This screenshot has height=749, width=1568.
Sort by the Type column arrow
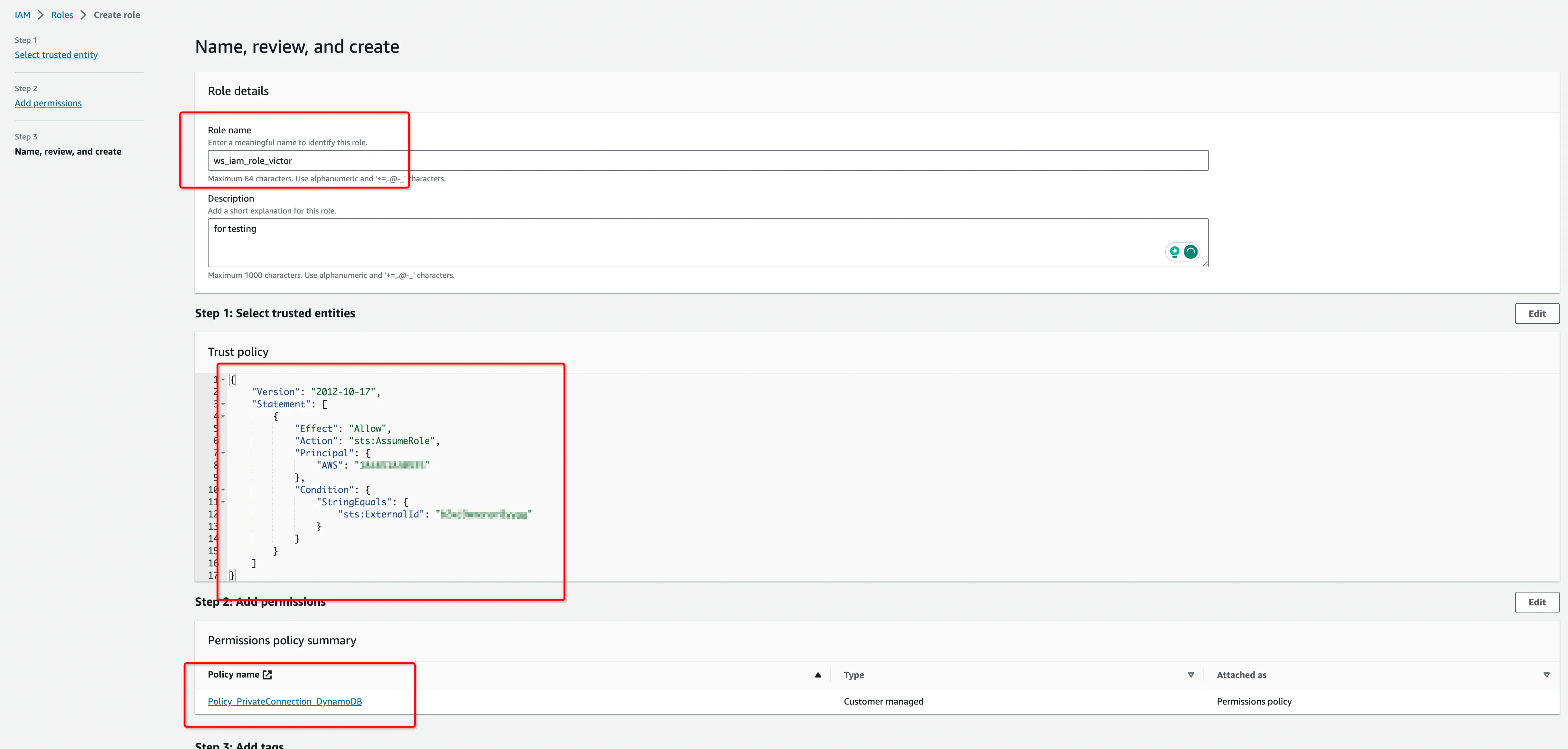[x=1191, y=675]
